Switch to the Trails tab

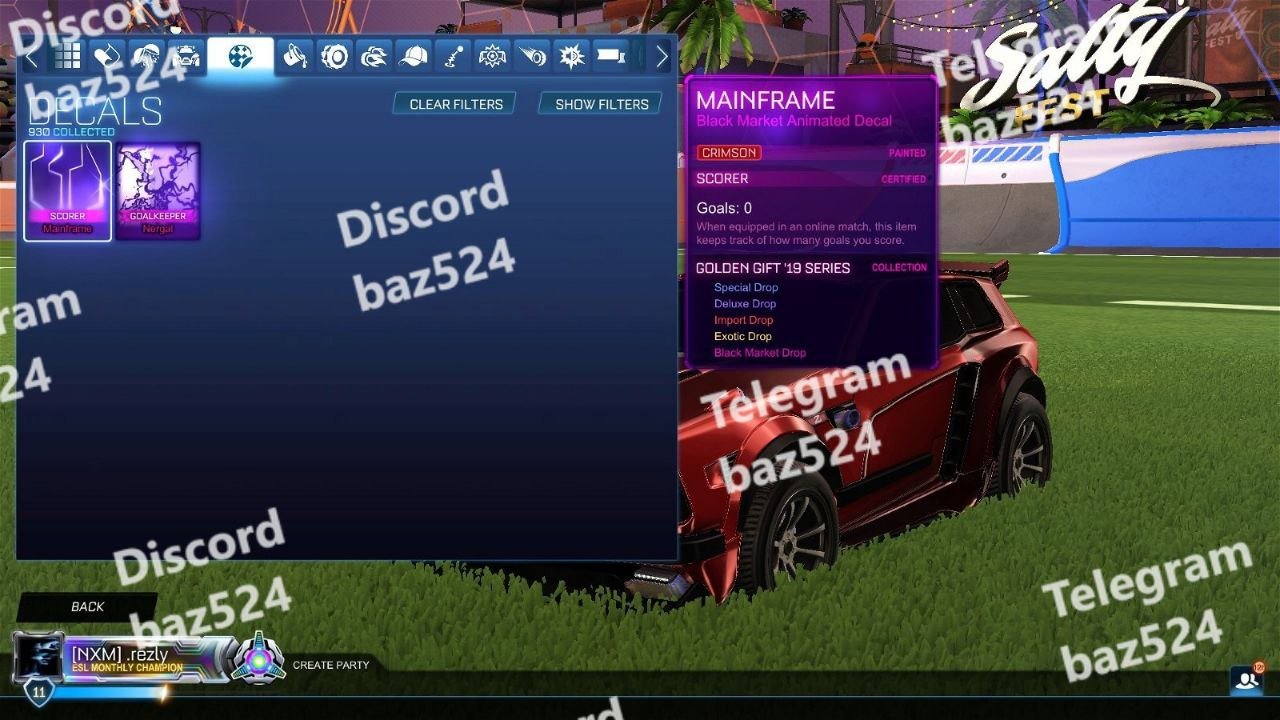coord(532,57)
